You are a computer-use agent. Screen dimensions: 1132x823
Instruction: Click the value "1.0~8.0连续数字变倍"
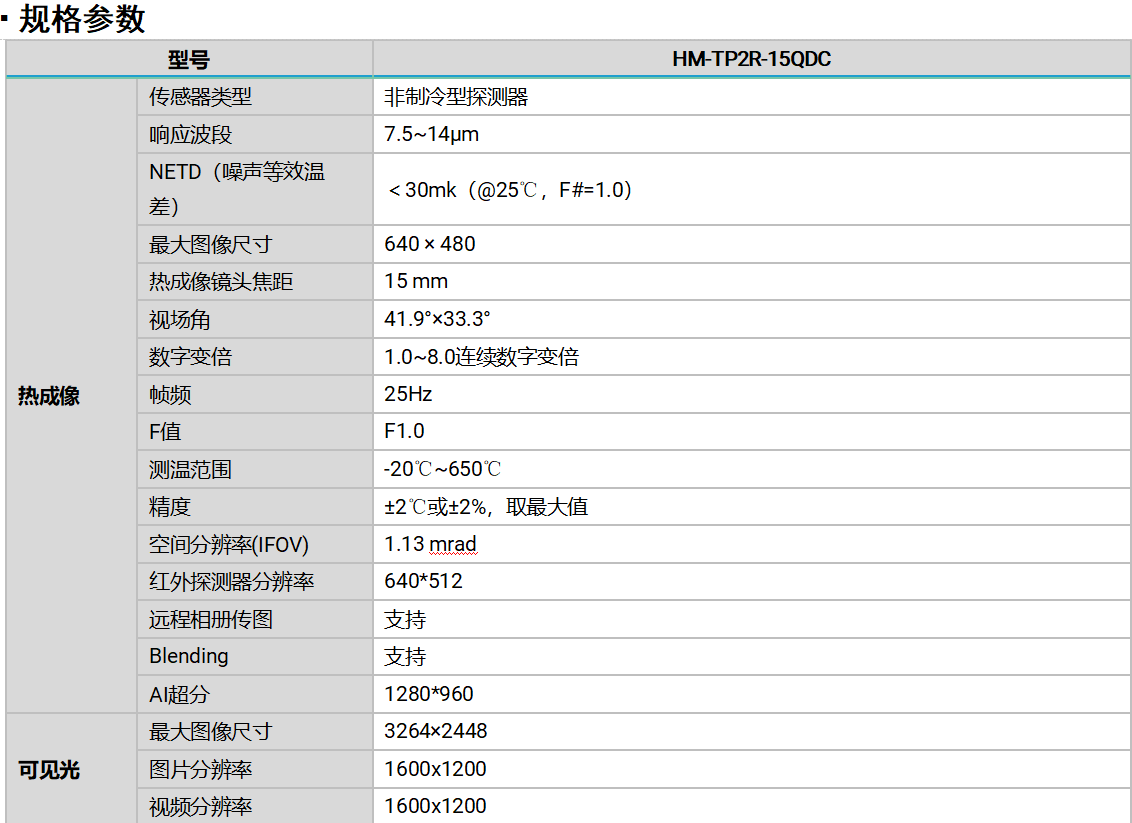pyautogui.click(x=482, y=357)
